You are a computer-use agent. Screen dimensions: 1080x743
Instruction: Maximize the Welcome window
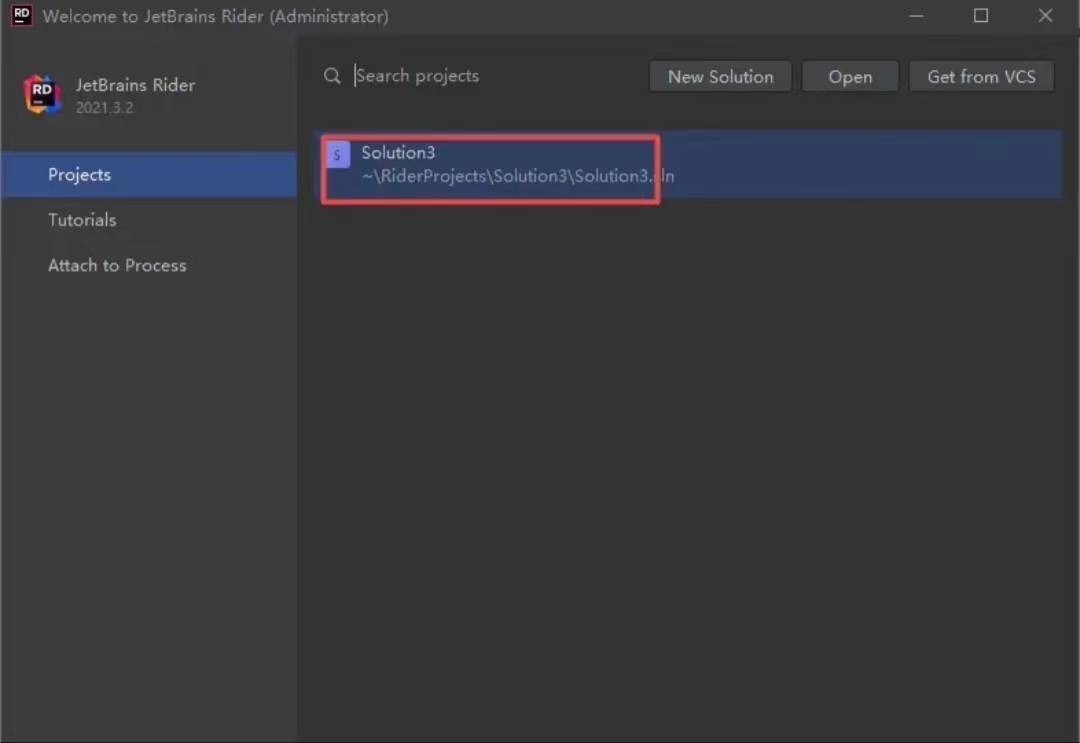click(981, 16)
